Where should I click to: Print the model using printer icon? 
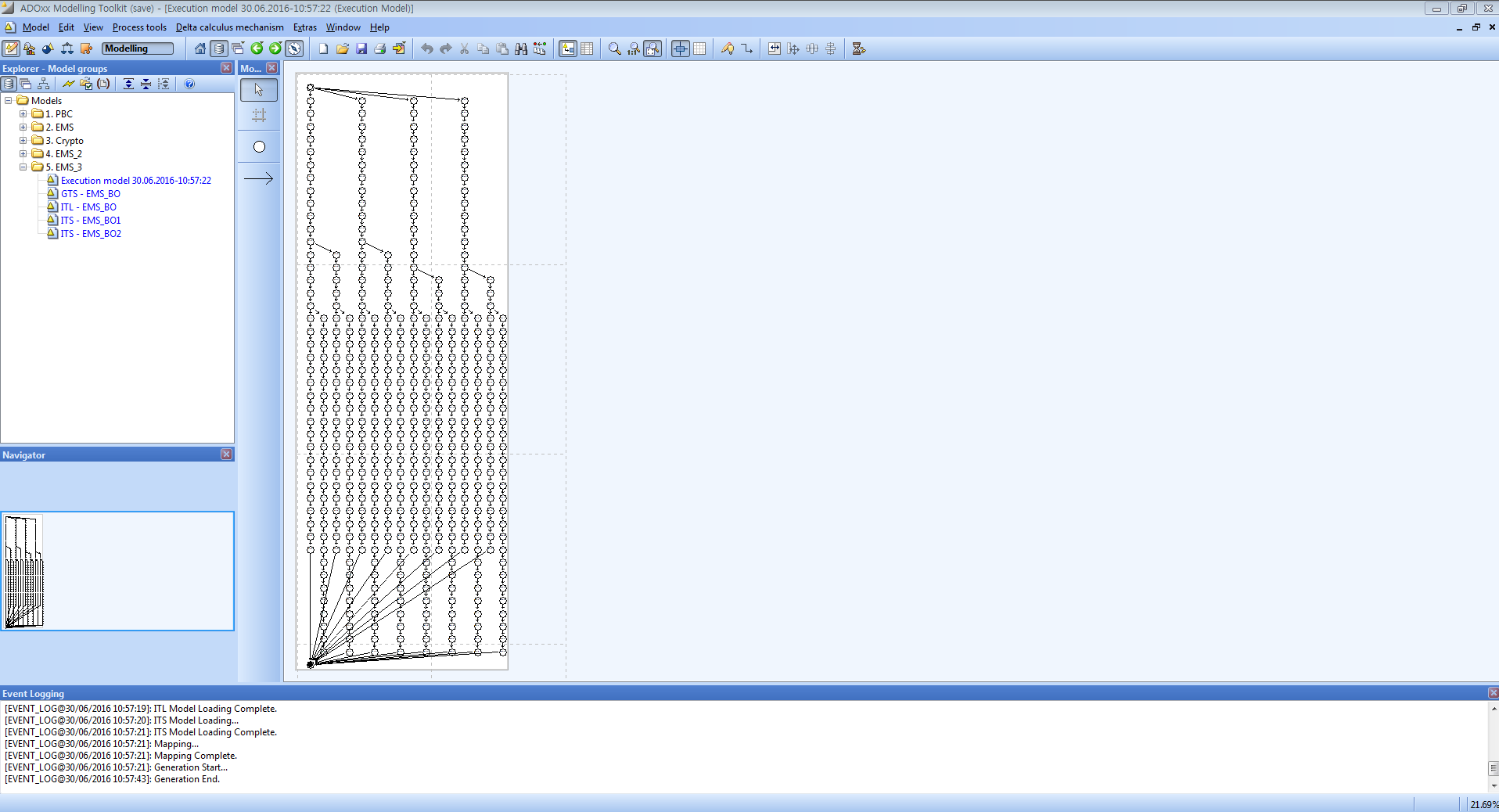click(x=379, y=49)
